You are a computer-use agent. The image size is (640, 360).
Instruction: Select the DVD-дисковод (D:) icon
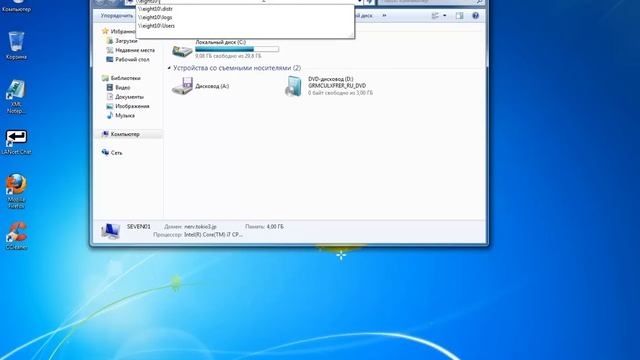(x=293, y=86)
